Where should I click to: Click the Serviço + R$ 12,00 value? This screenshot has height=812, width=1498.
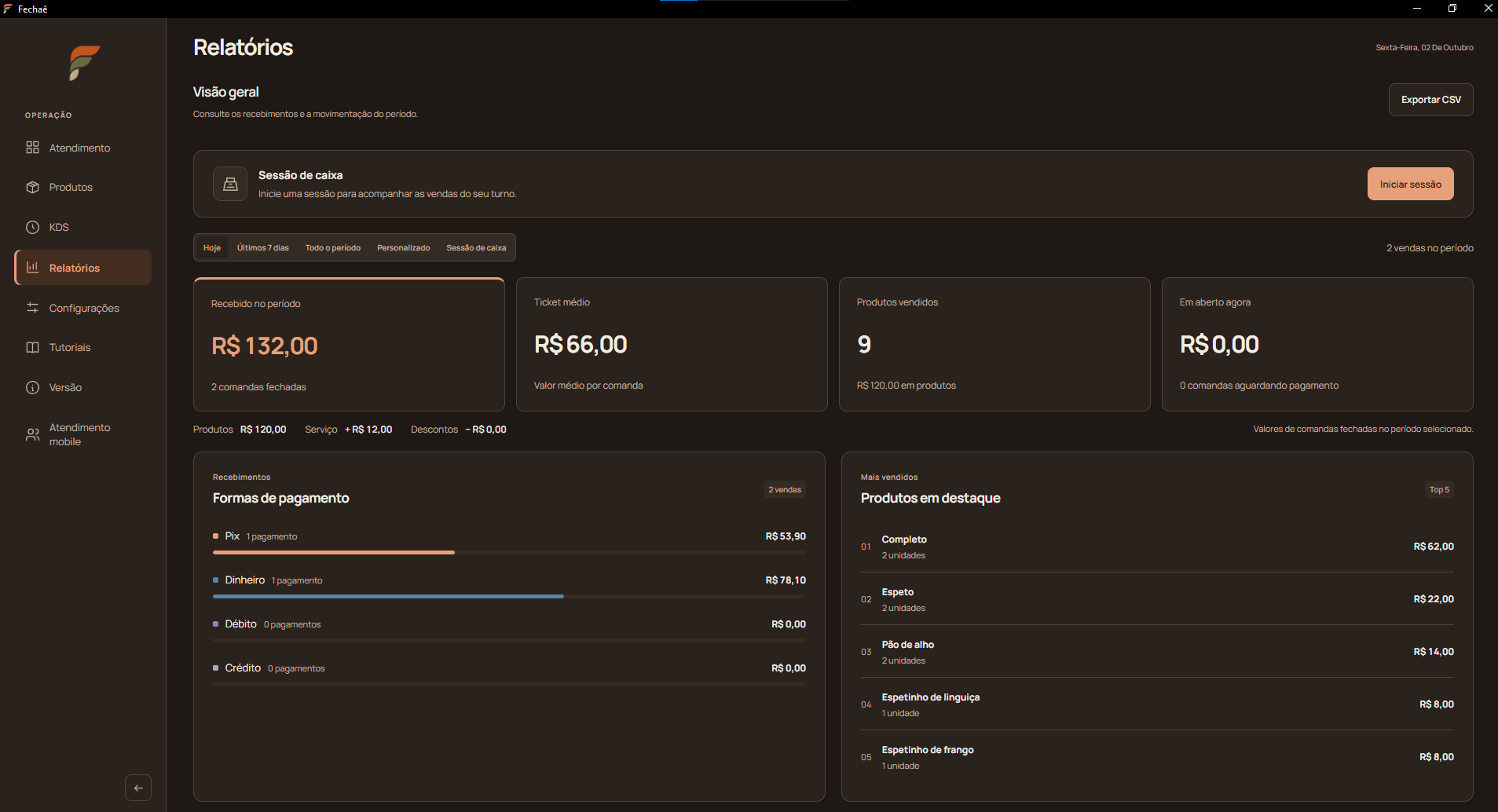(368, 430)
